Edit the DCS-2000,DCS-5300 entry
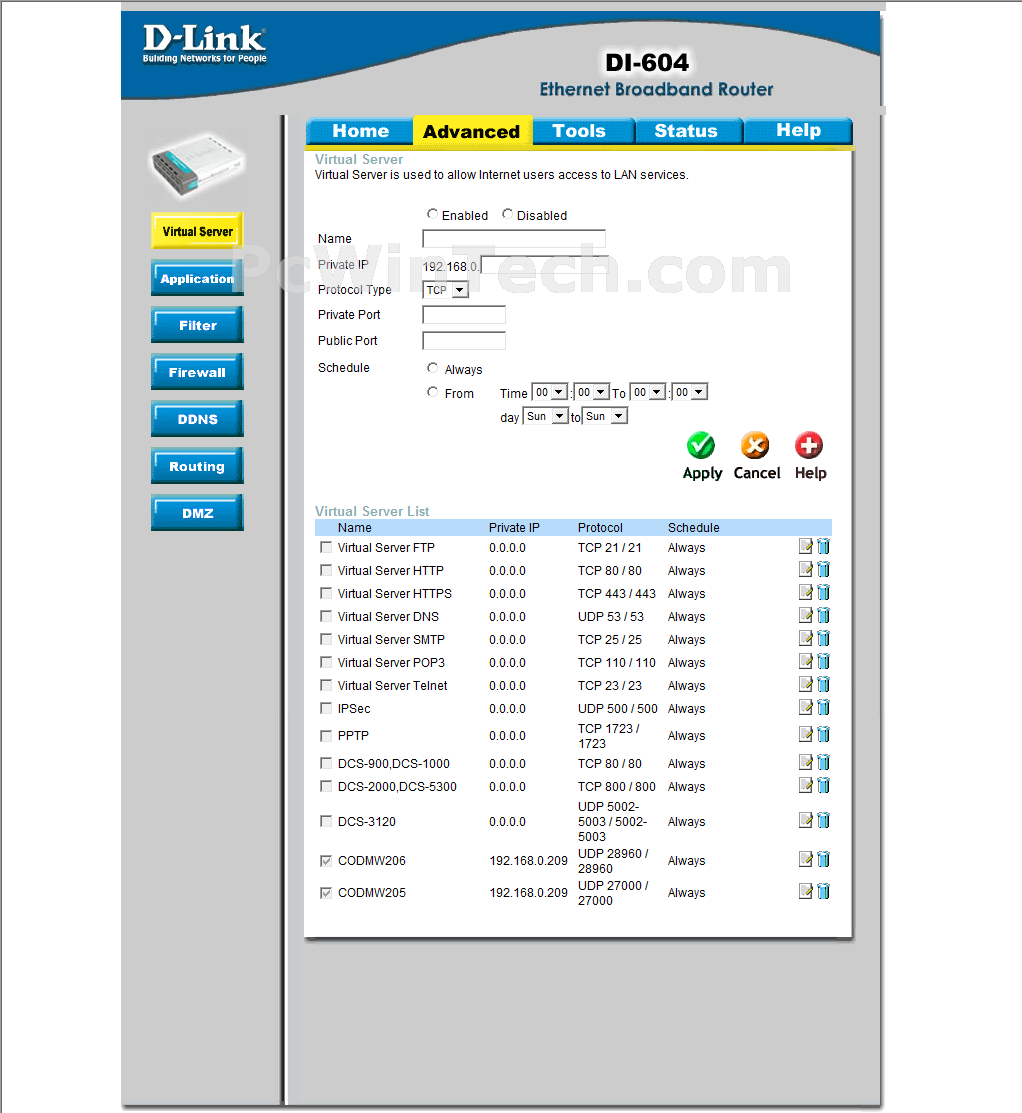The width and height of the screenshot is (1022, 1113). pyautogui.click(x=806, y=785)
